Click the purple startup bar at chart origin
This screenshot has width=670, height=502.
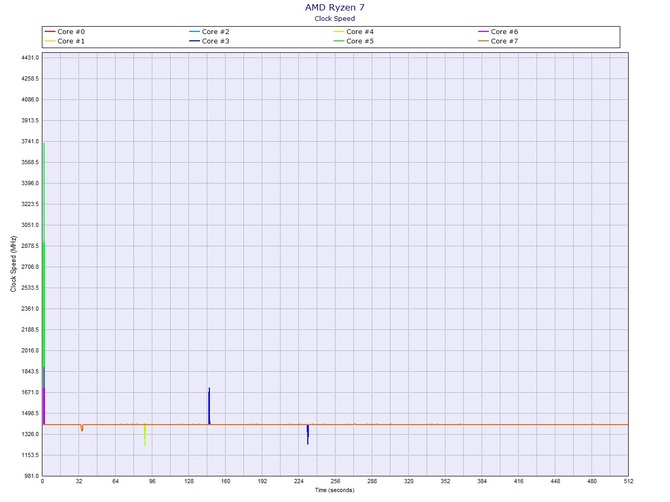coord(44,406)
